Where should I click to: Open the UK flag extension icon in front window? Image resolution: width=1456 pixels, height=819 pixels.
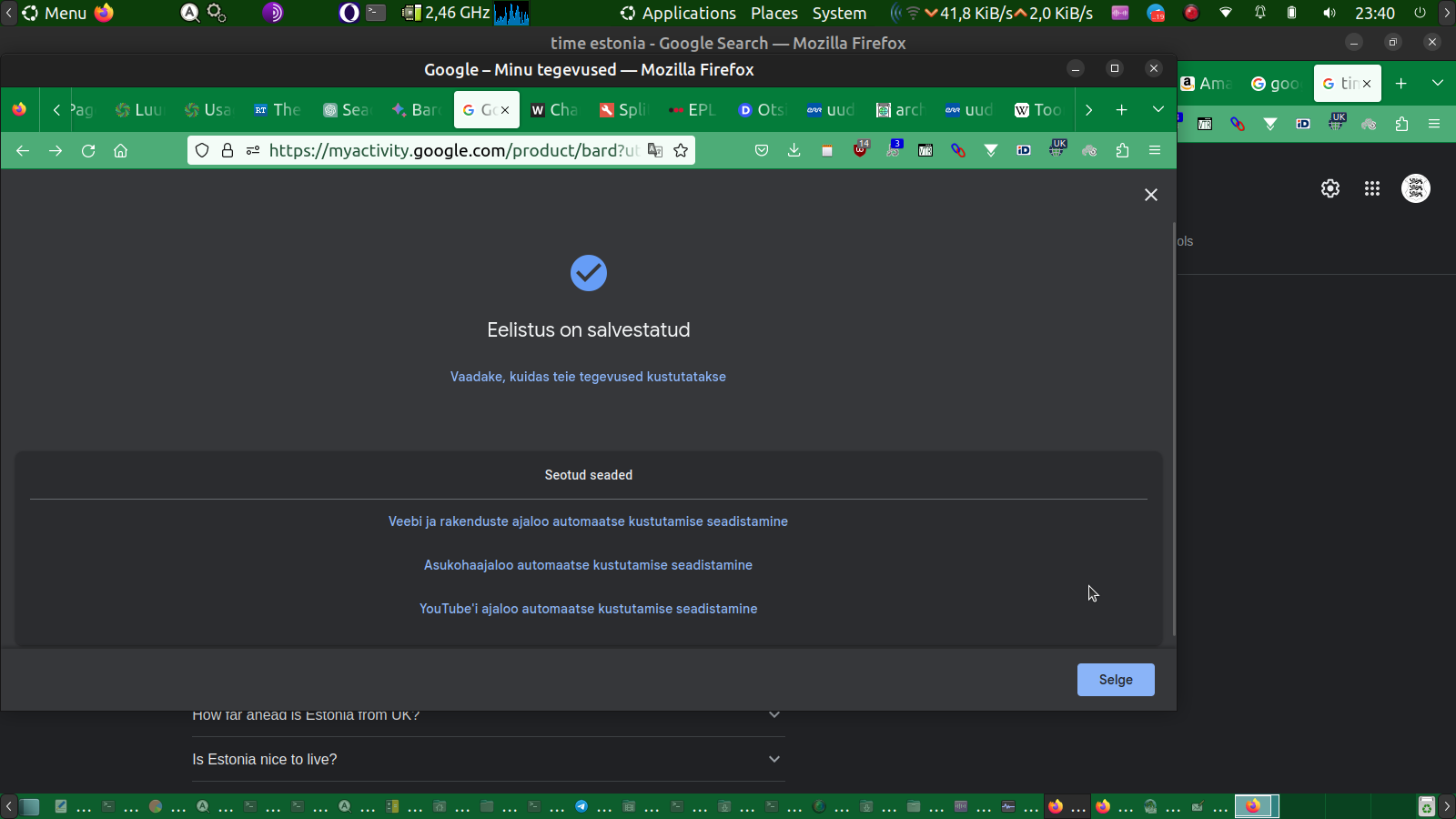[1057, 149]
